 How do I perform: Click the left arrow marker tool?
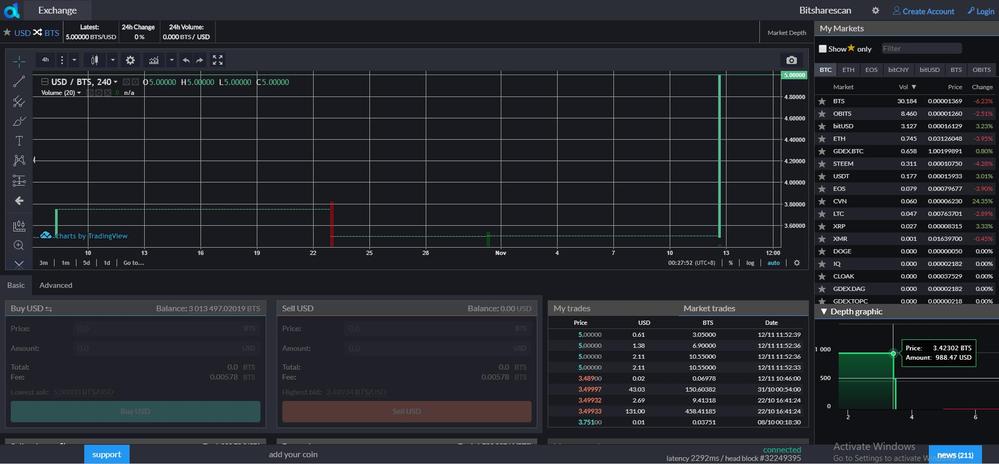(19, 201)
